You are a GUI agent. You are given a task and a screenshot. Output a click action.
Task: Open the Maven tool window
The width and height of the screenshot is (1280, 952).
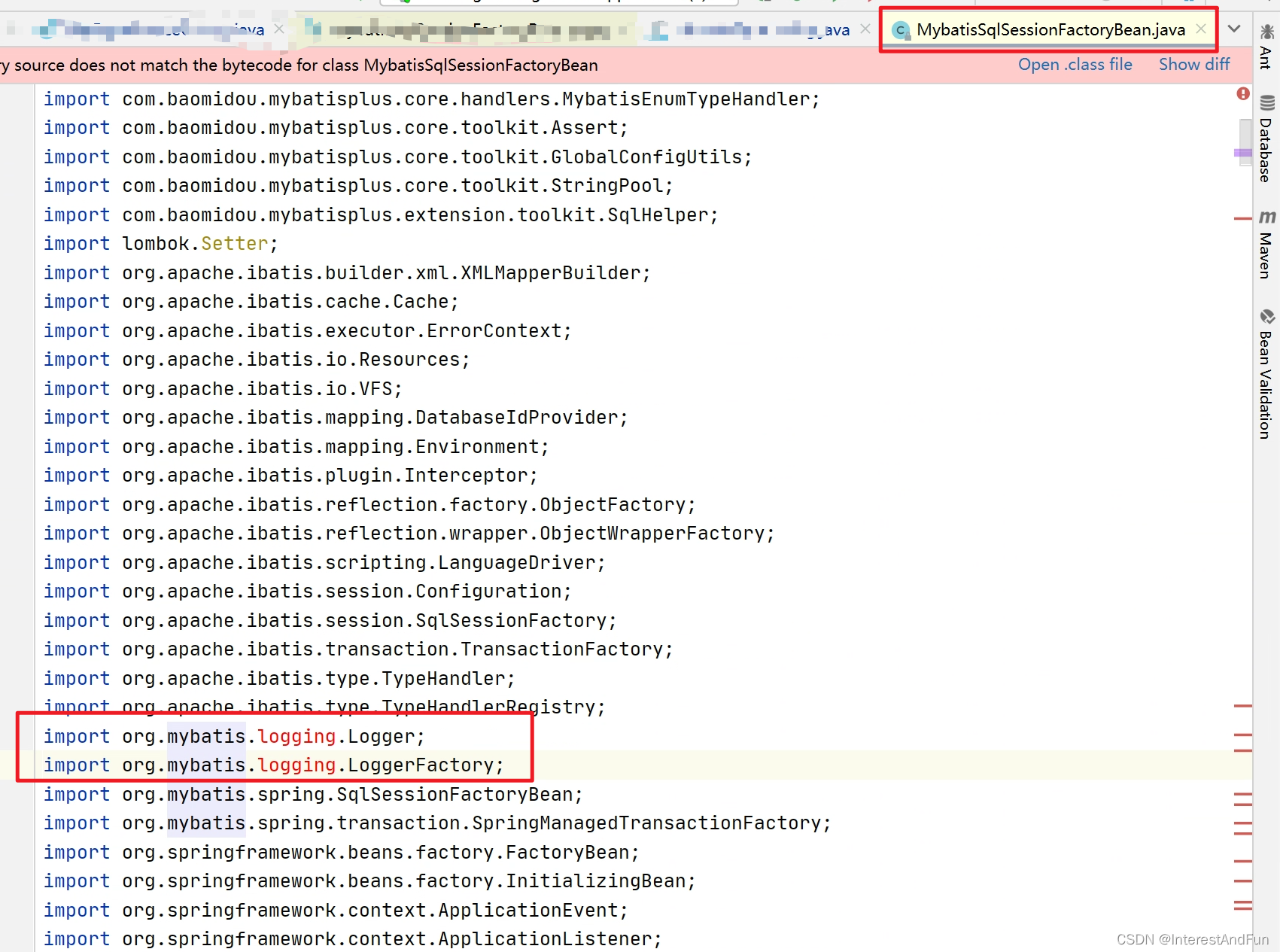[1266, 245]
